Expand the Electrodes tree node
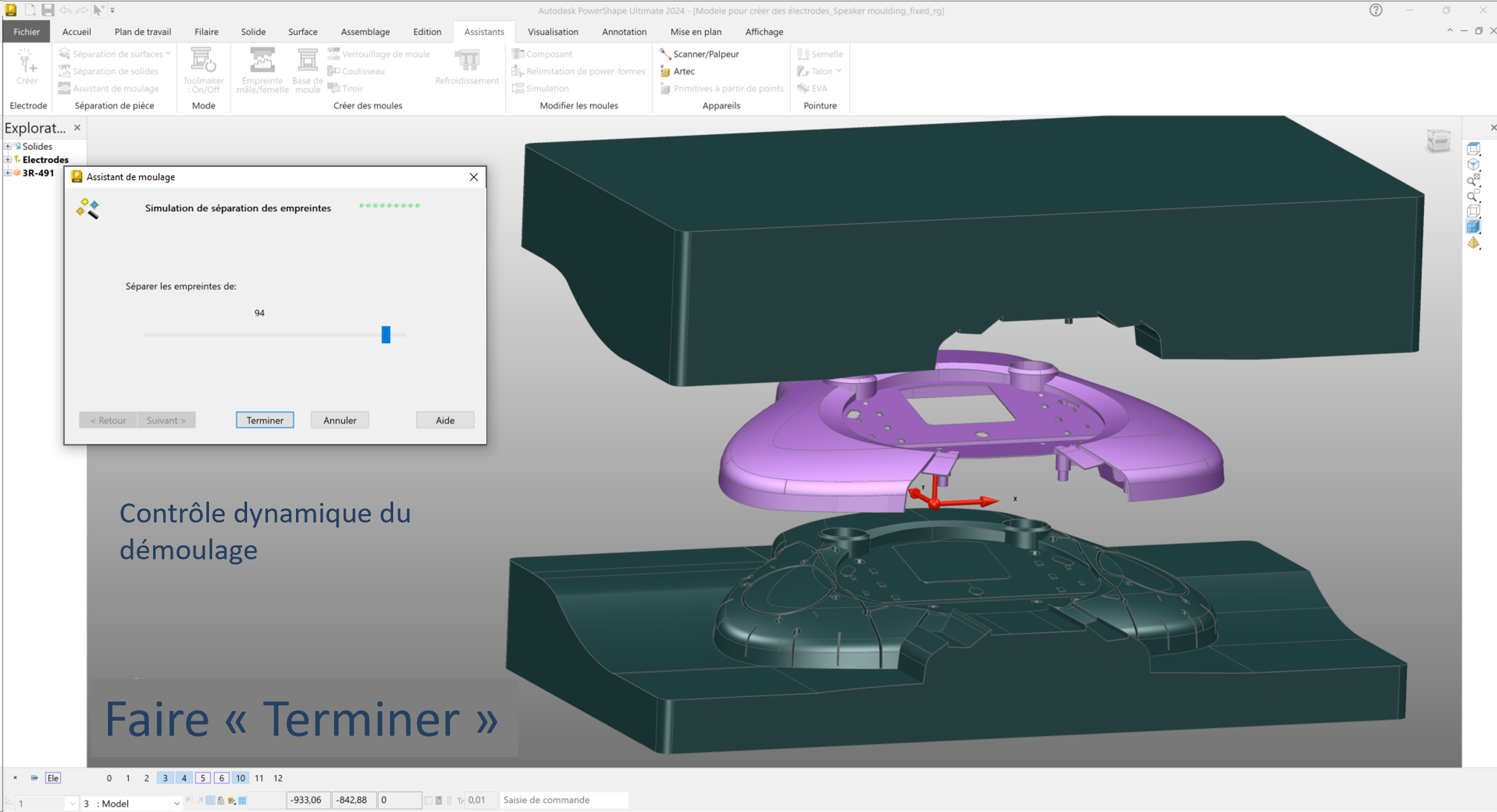This screenshot has height=812, width=1497. (8, 159)
